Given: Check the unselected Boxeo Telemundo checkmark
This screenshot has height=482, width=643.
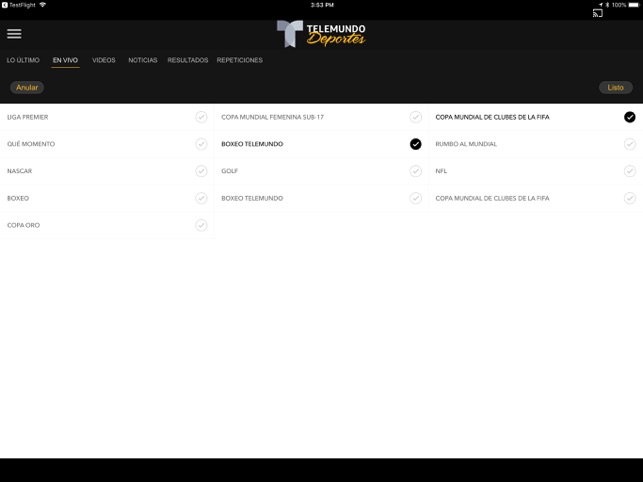Looking at the screenshot, I should click(415, 198).
